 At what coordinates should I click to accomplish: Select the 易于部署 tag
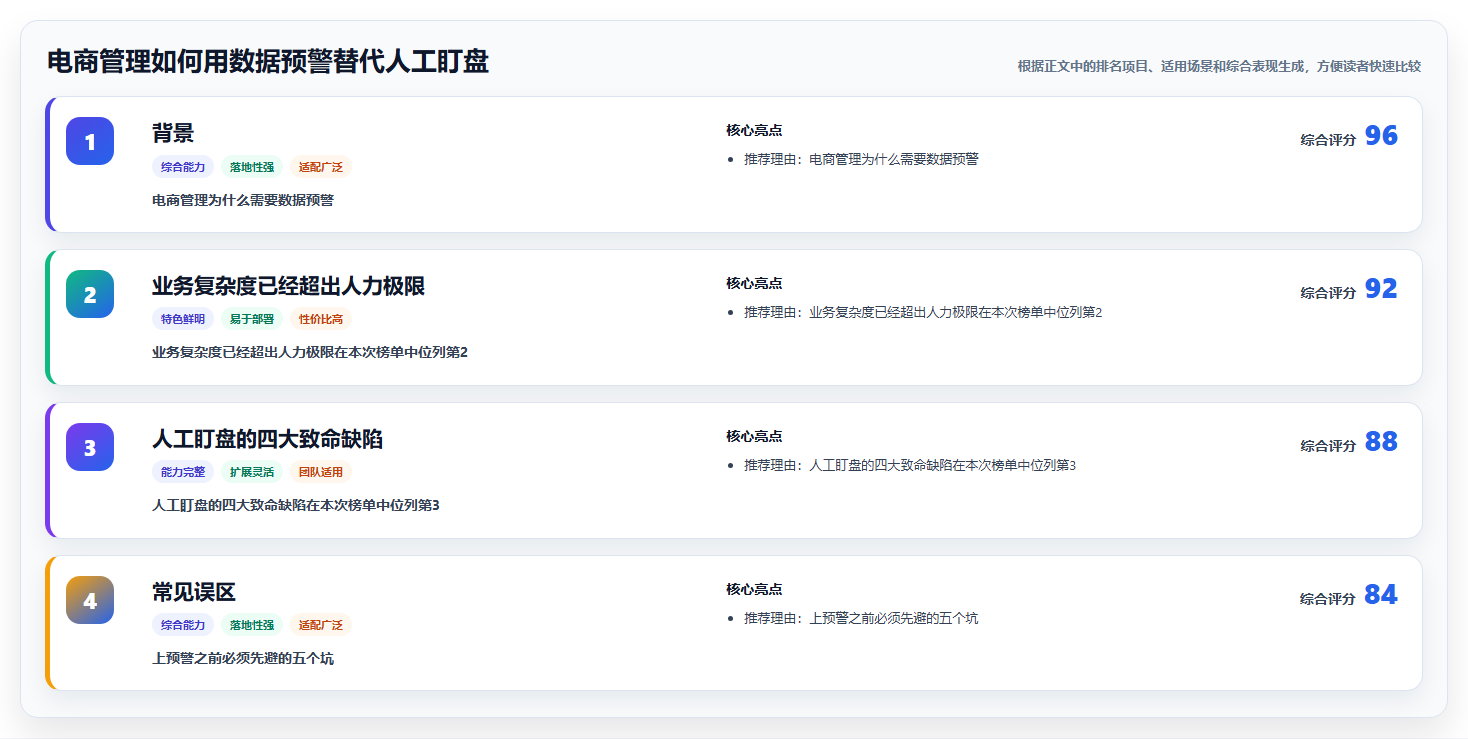252,319
